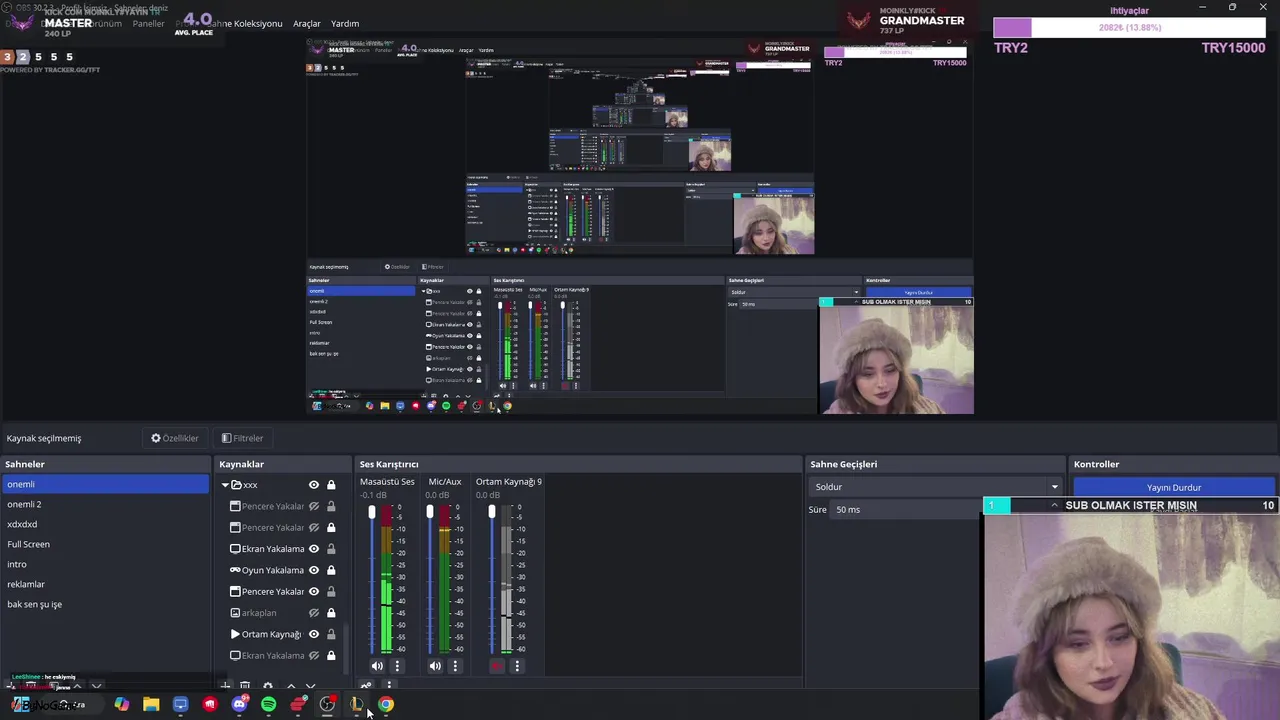Image resolution: width=1280 pixels, height=720 pixels.
Task: Hide the visible Ekran Yakalama source
Action: [314, 549]
